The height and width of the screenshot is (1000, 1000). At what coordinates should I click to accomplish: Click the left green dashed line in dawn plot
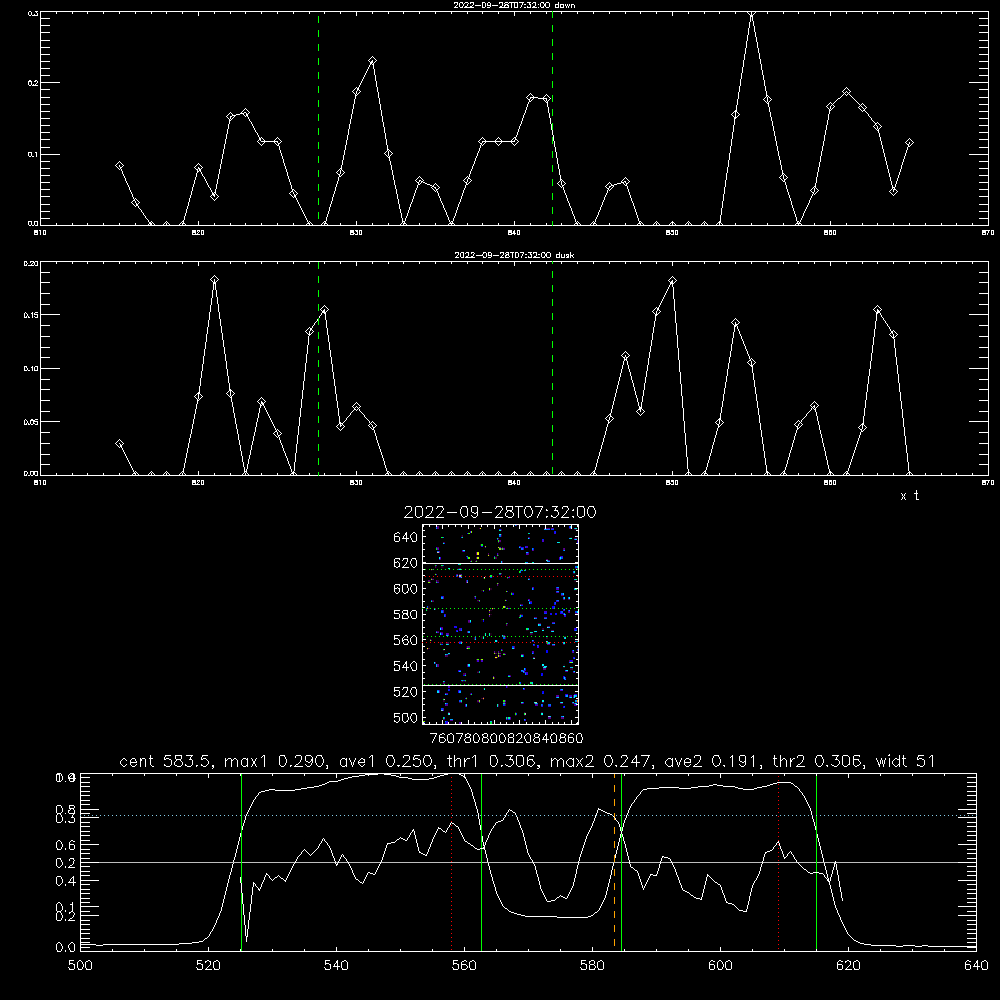pos(318,119)
